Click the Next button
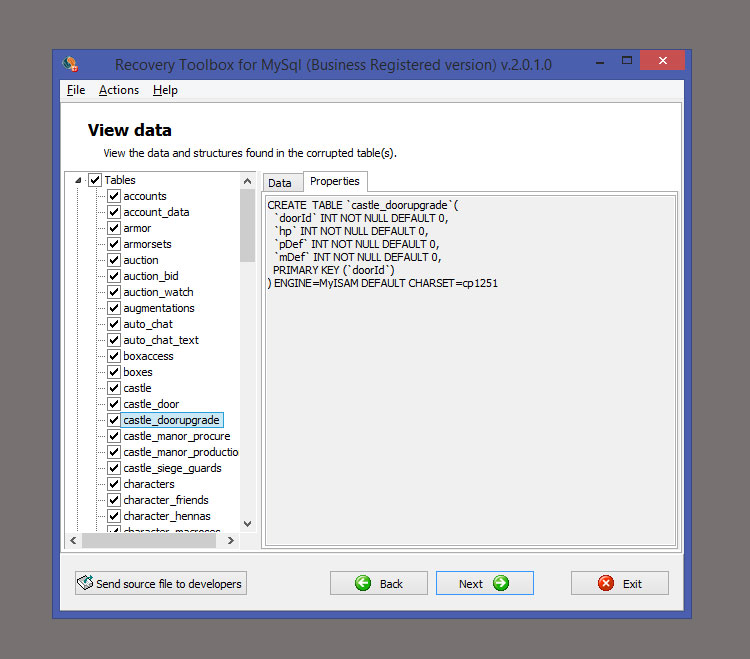Image resolution: width=750 pixels, height=659 pixels. 485,583
